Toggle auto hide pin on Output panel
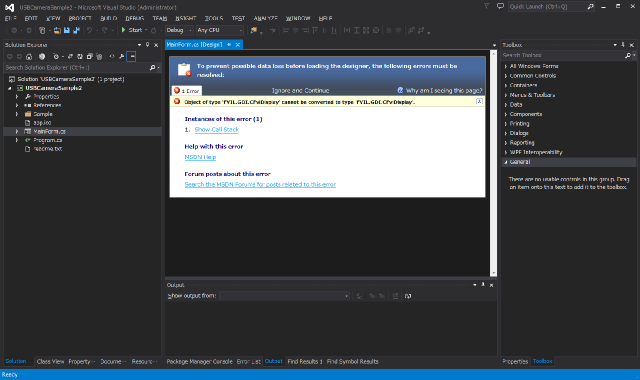This screenshot has height=380, width=640. click(x=483, y=285)
